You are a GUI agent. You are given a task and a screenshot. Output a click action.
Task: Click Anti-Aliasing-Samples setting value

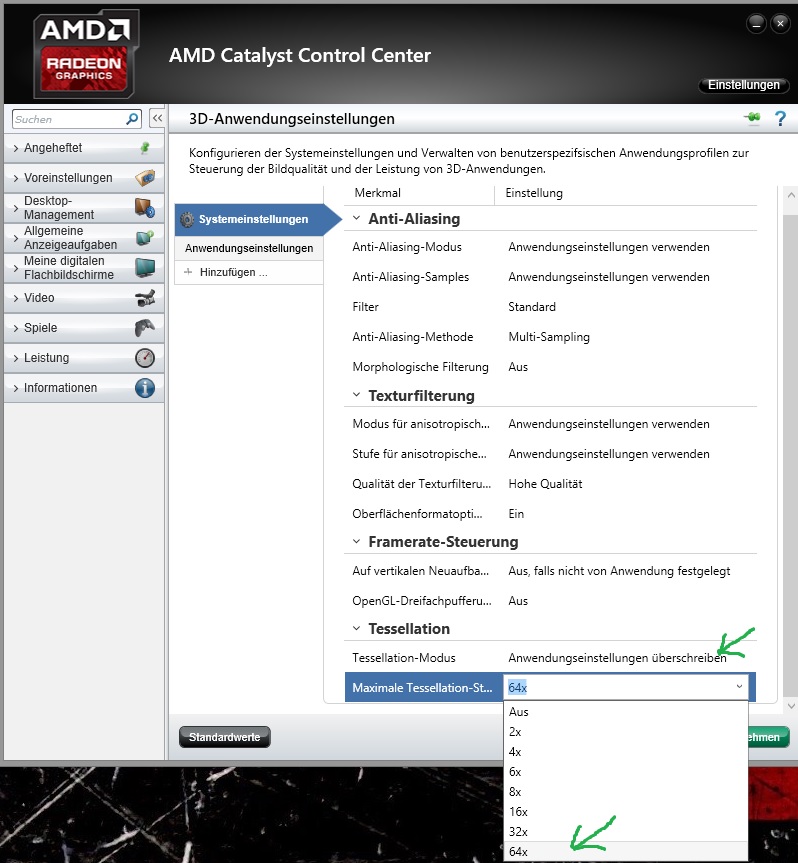click(609, 277)
